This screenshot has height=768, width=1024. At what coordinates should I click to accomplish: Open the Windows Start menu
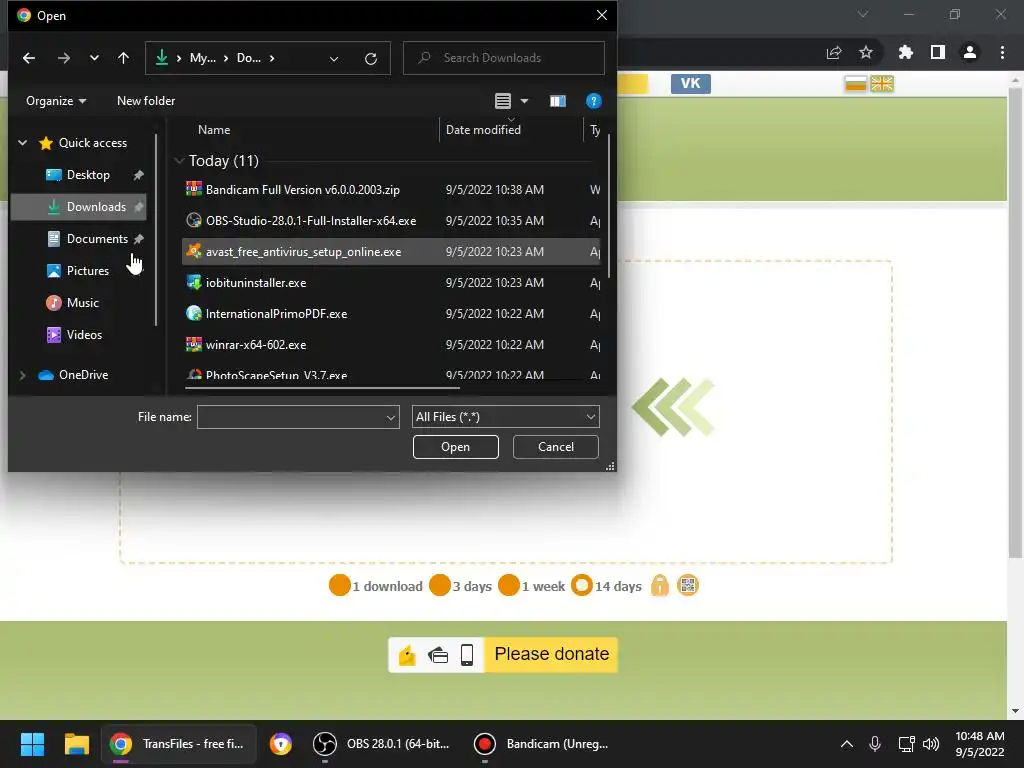tap(32, 744)
